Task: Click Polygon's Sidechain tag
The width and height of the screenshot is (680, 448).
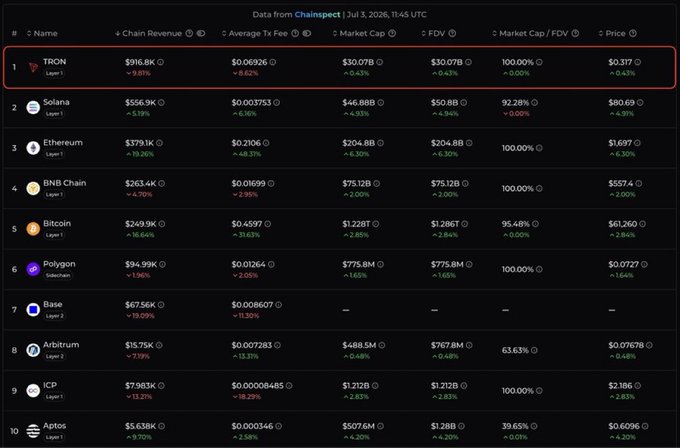Action: [58, 275]
